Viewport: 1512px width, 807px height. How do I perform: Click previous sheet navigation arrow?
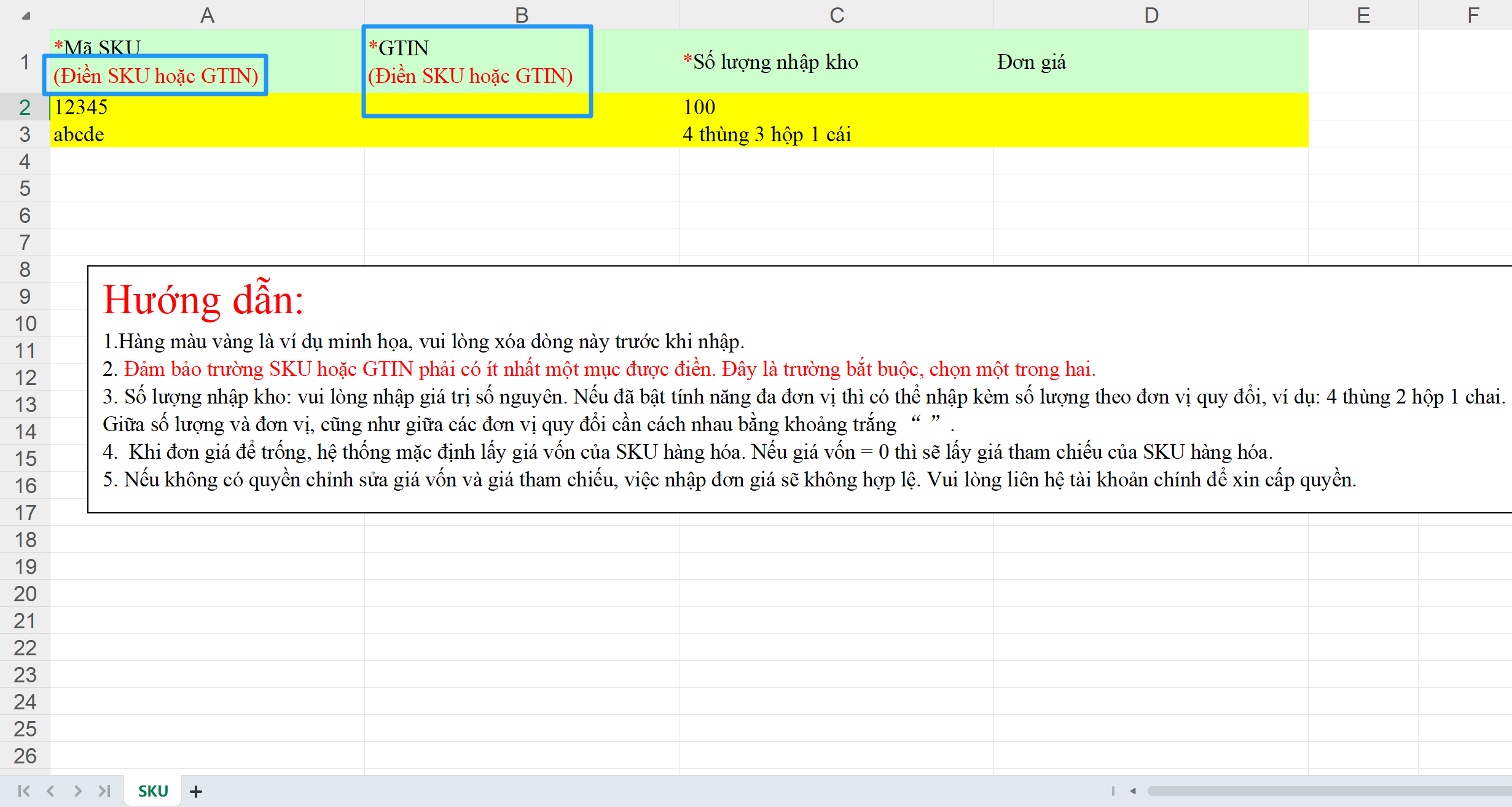(x=50, y=791)
